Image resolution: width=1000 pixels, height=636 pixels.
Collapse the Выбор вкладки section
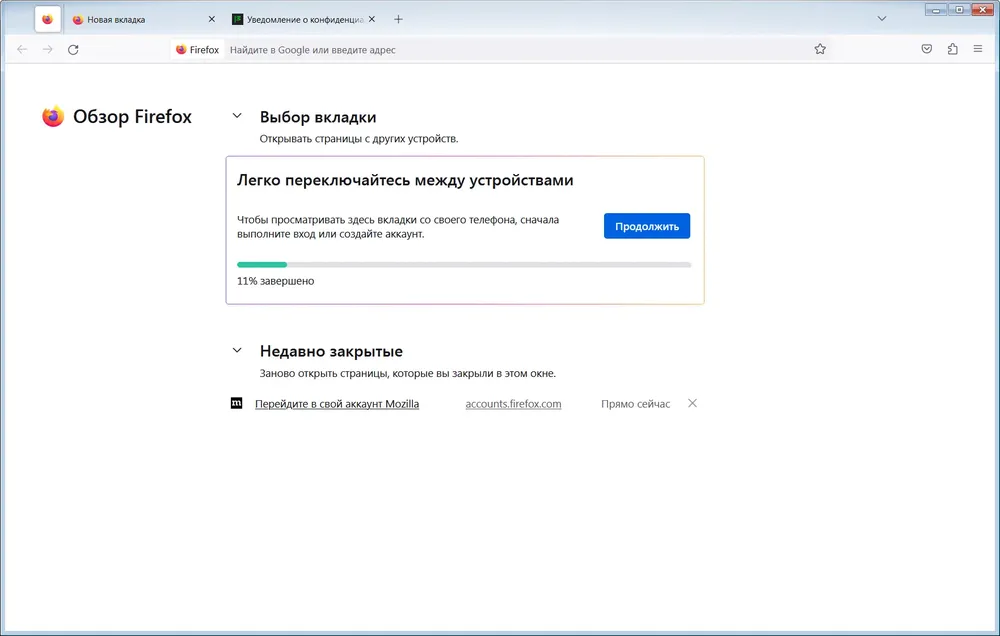[237, 116]
